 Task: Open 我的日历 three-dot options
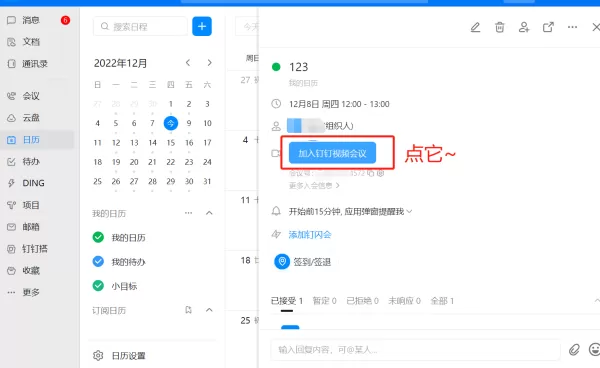(188, 213)
